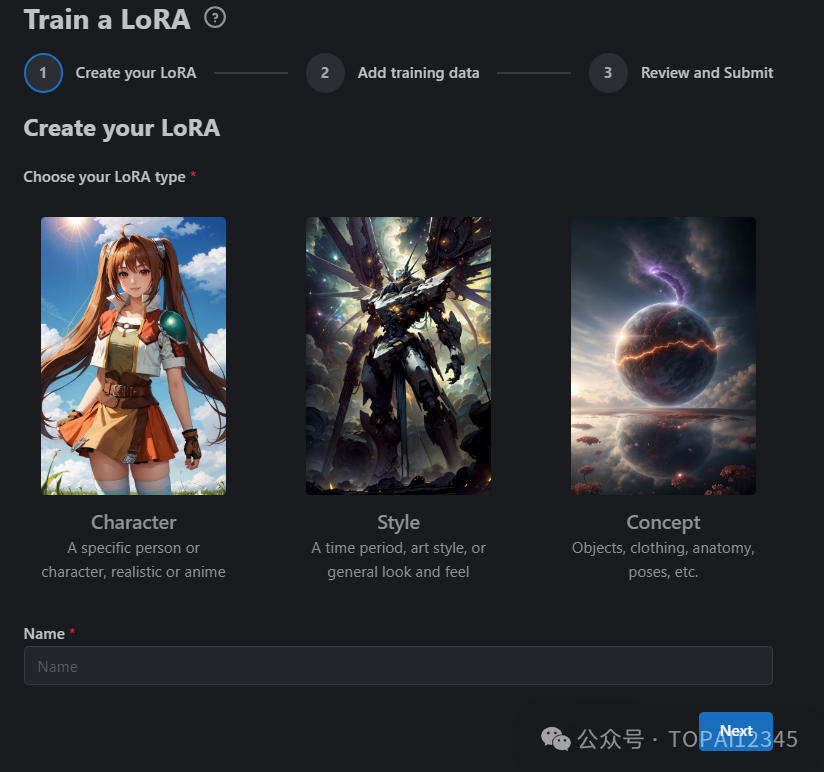Choose the Style LoRA type image

tap(398, 356)
